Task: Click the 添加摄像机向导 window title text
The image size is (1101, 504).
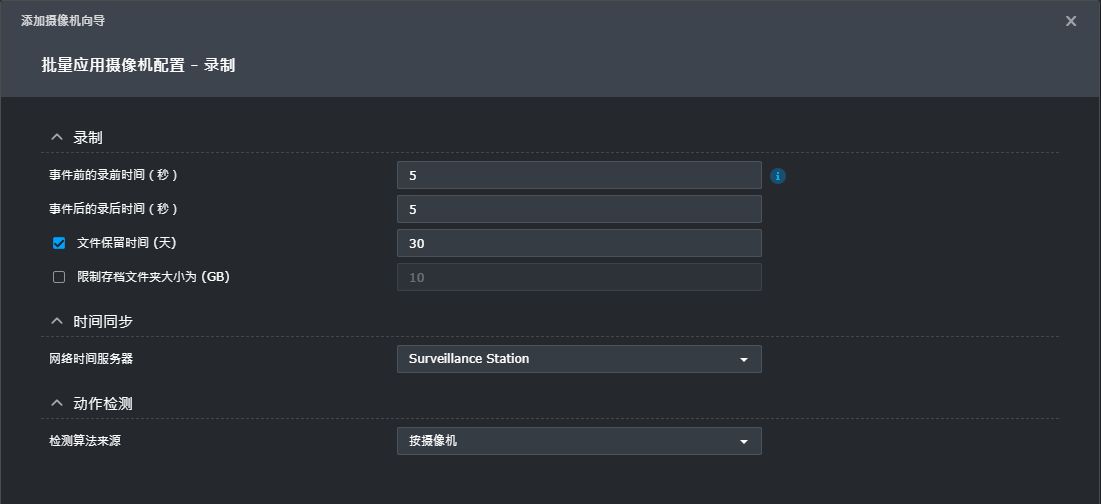Action: tap(63, 21)
